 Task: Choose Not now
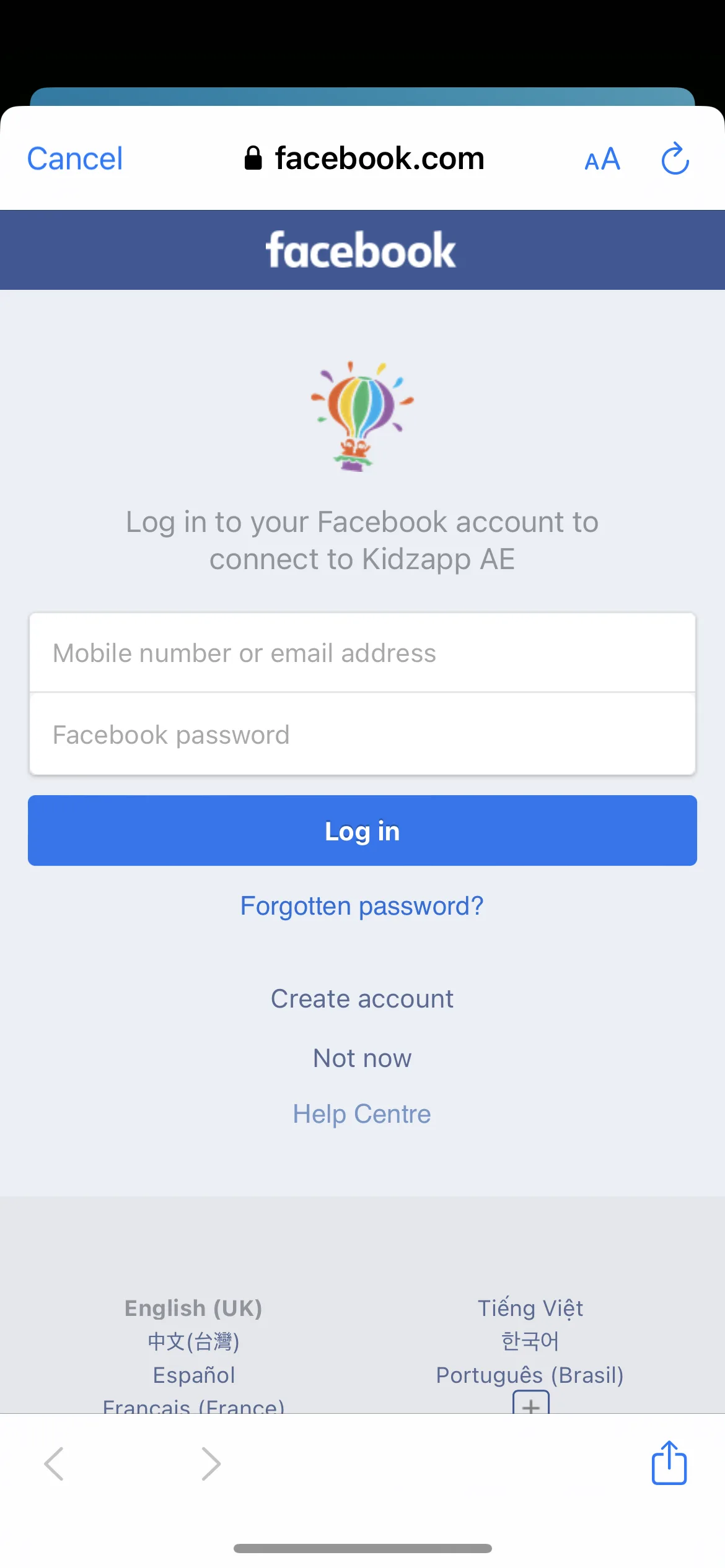pyautogui.click(x=362, y=1058)
